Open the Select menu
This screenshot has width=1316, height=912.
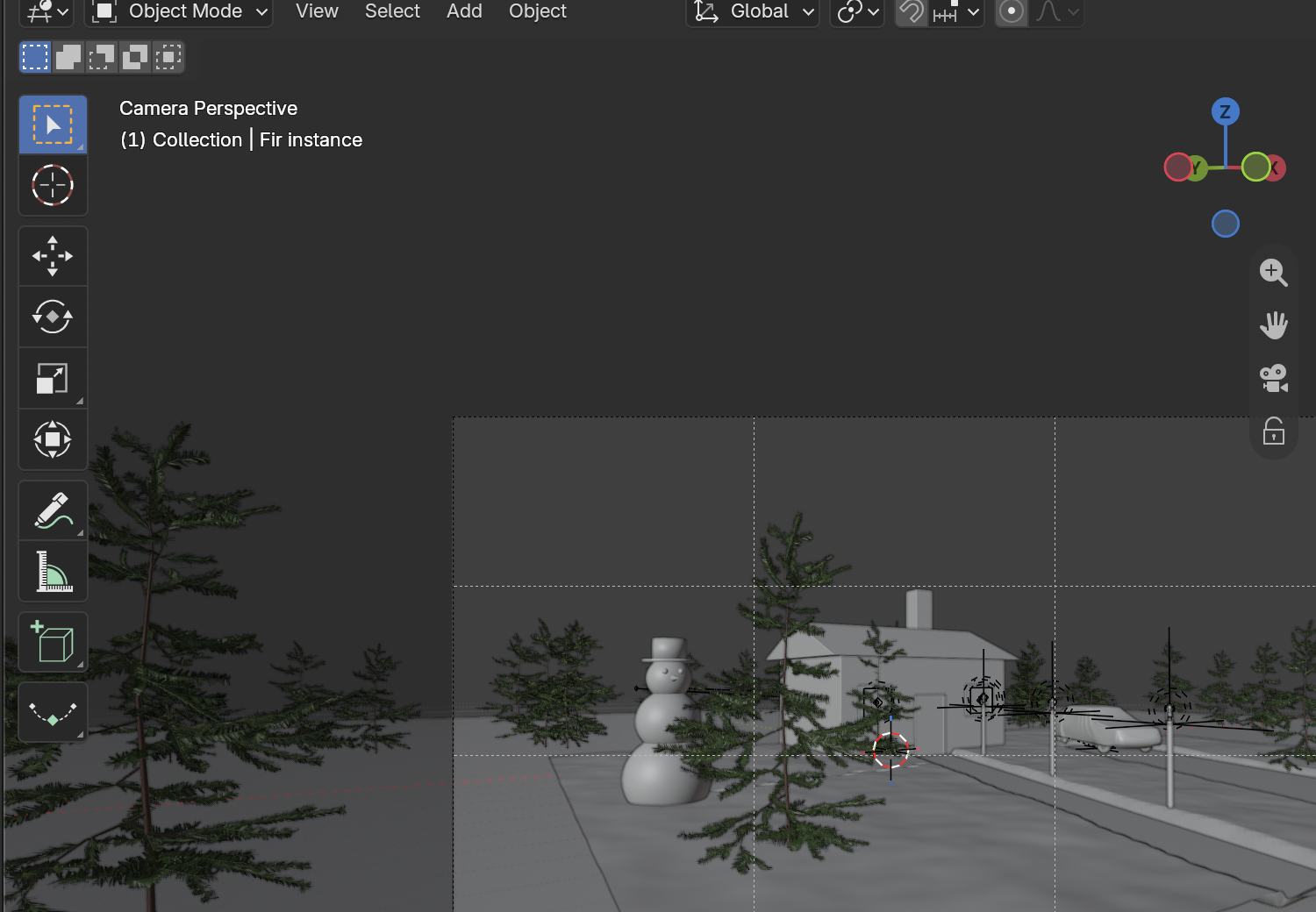(392, 11)
